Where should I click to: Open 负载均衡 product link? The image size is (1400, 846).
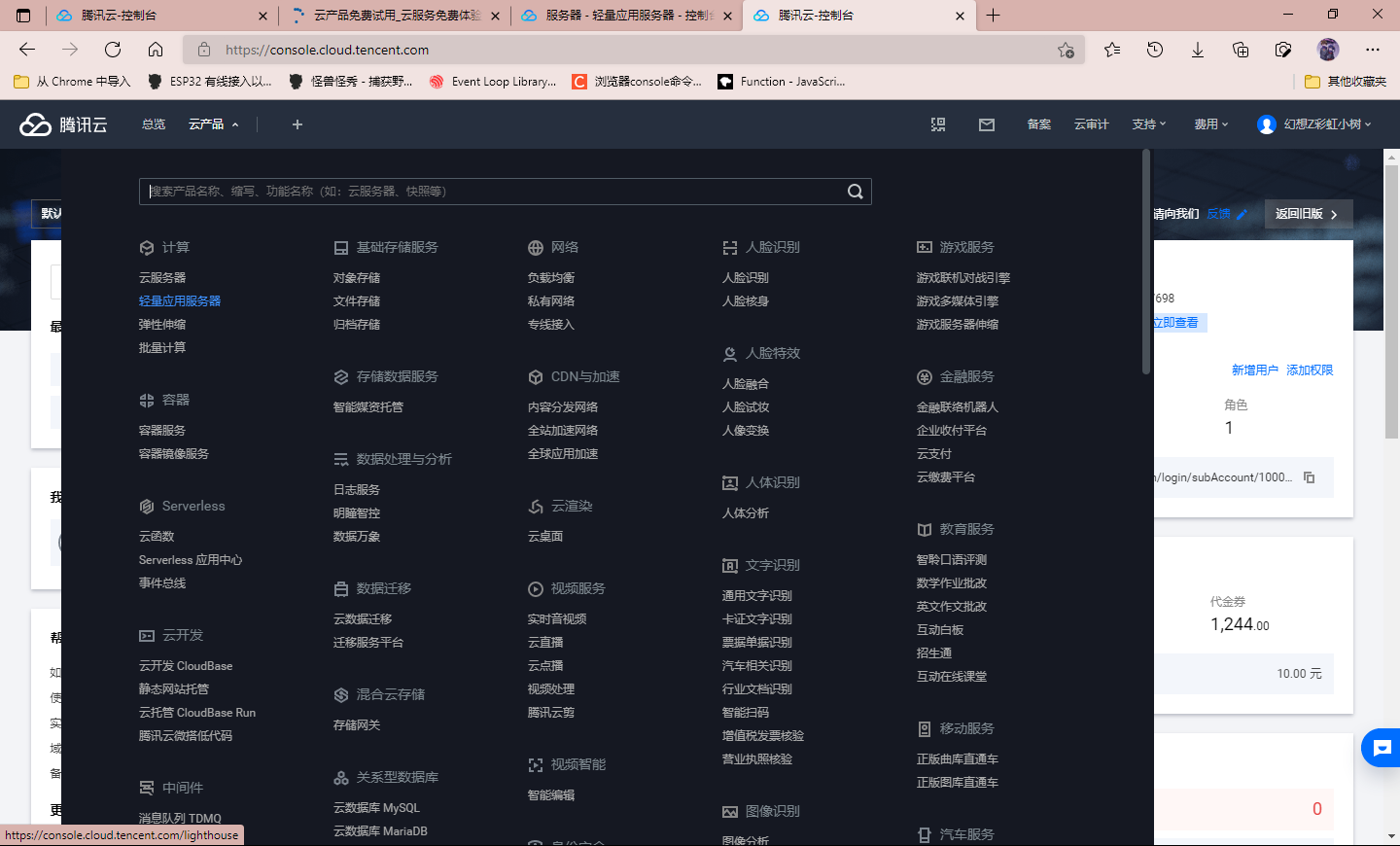point(551,278)
